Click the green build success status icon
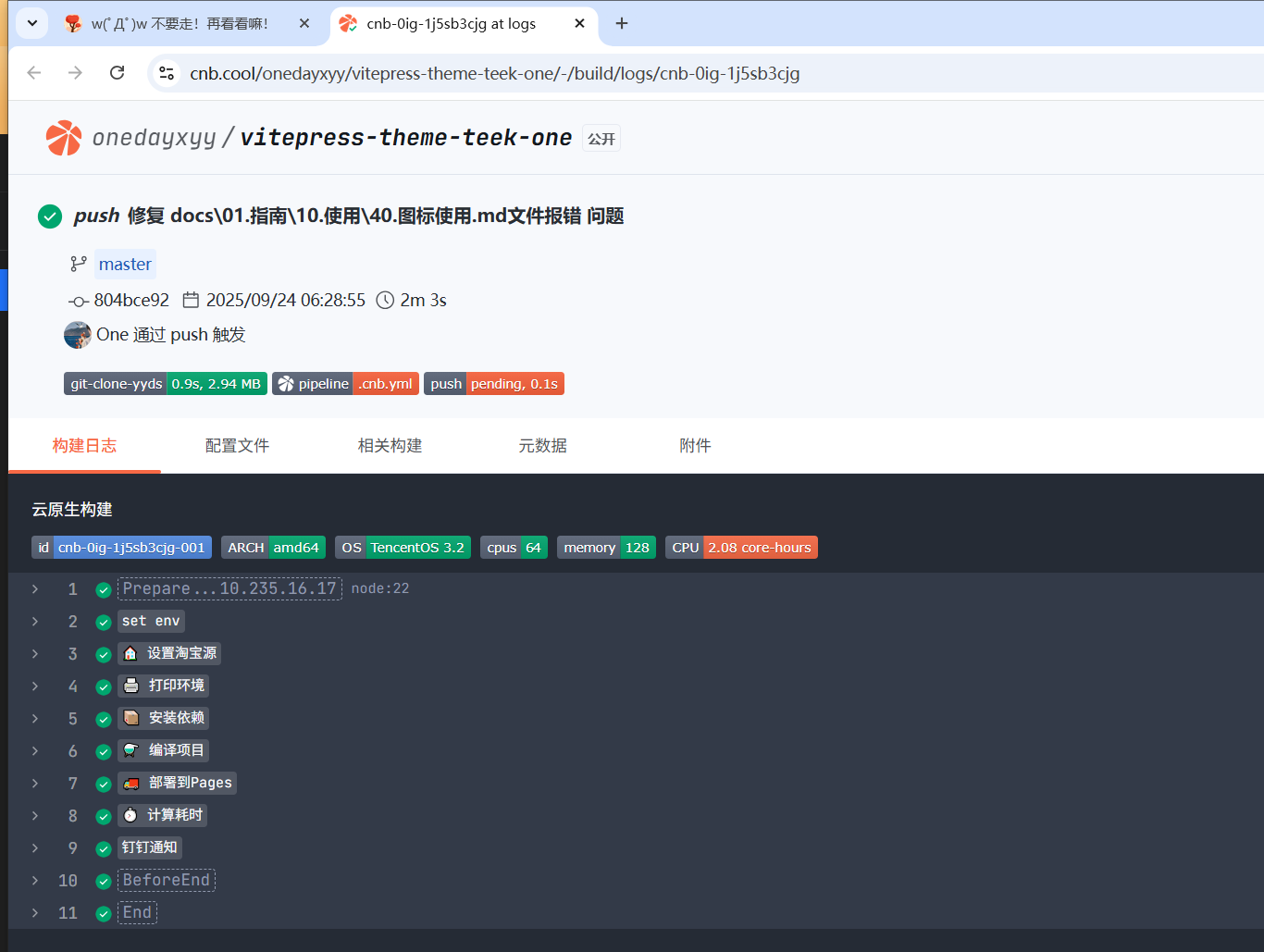1264x952 pixels. click(50, 216)
